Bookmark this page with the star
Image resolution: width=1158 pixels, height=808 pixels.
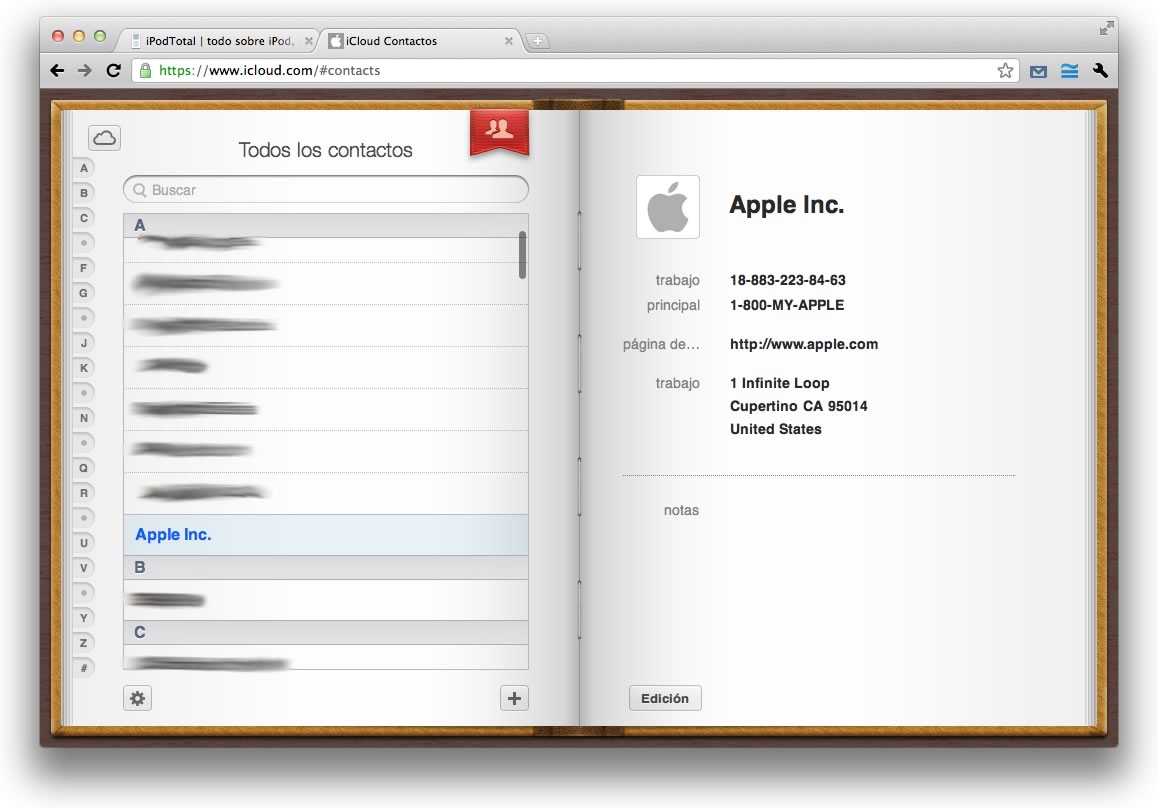point(1005,70)
